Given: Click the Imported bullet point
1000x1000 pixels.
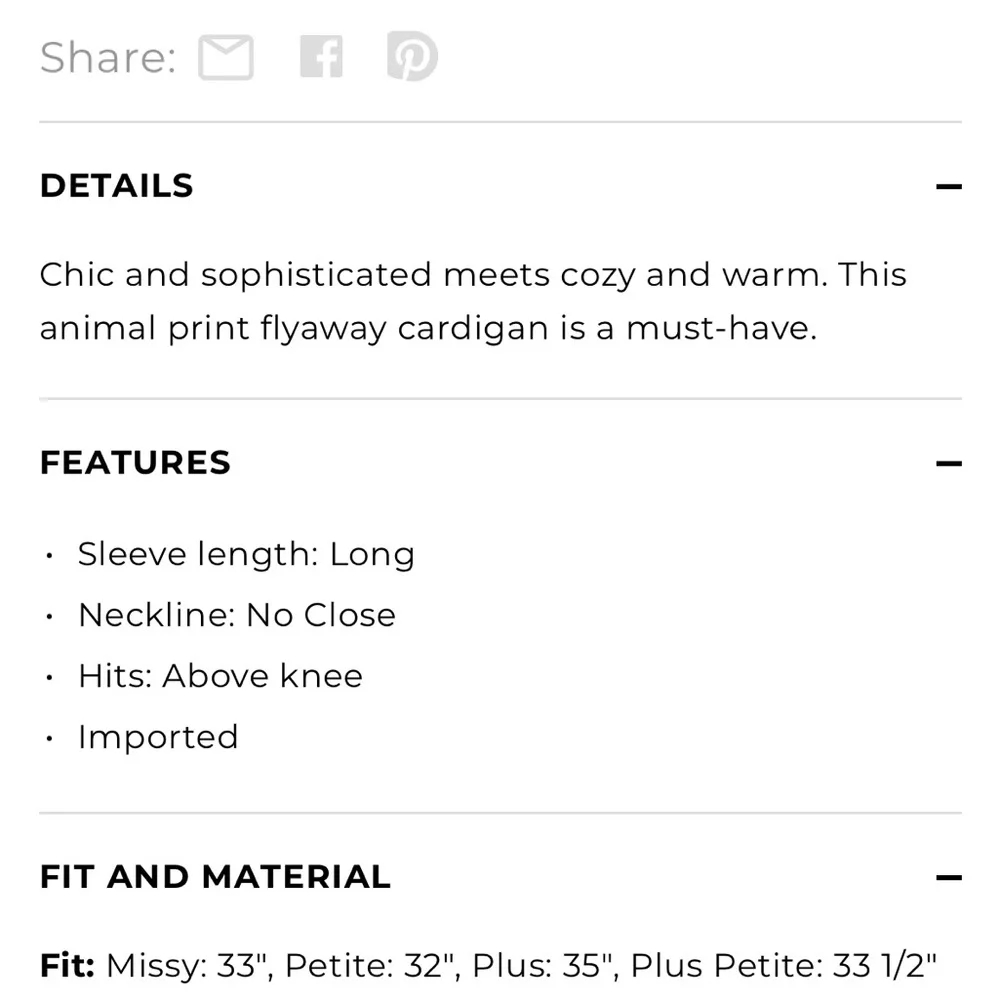Looking at the screenshot, I should pos(158,737).
